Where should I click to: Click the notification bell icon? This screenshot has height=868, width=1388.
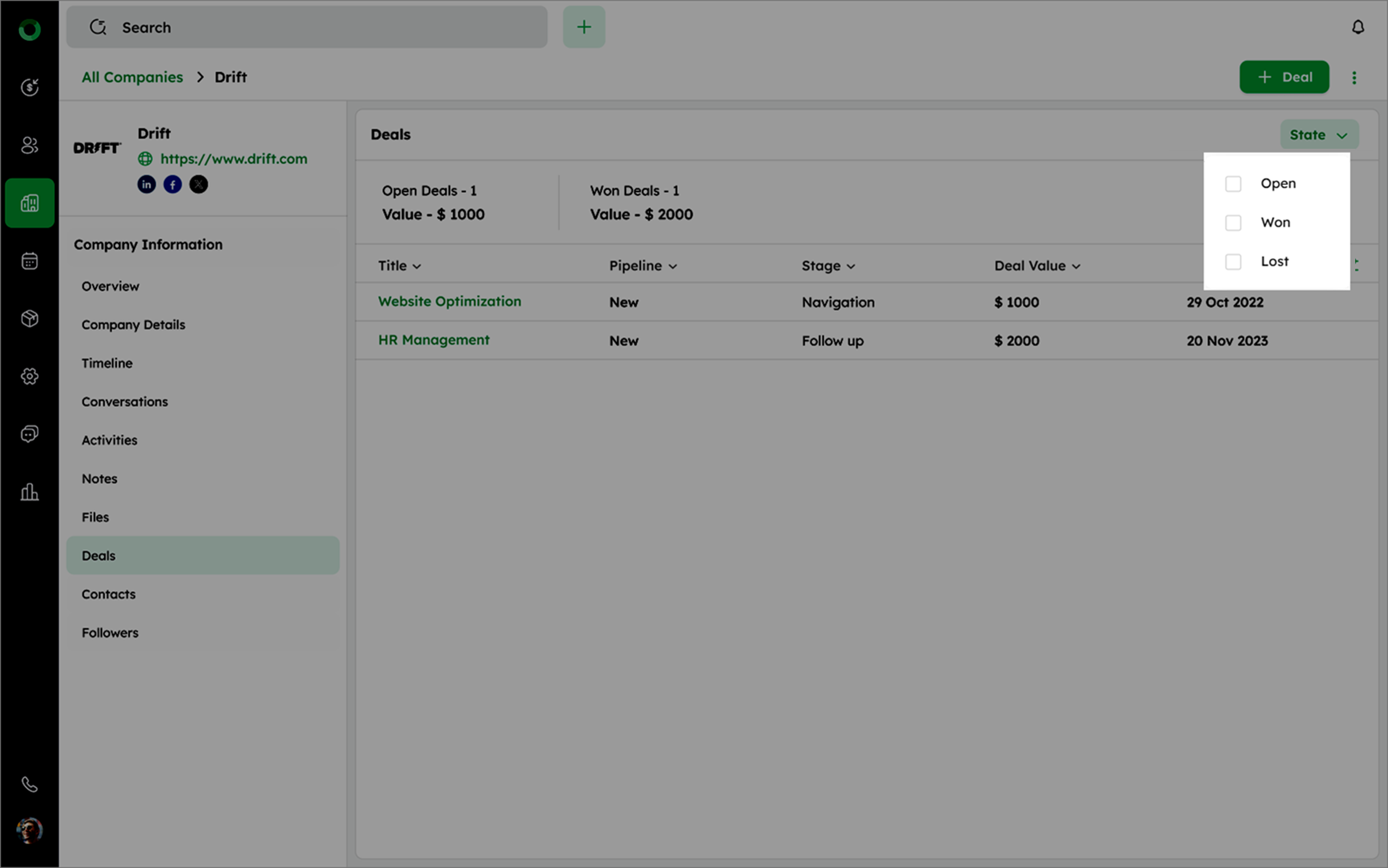coord(1358,27)
